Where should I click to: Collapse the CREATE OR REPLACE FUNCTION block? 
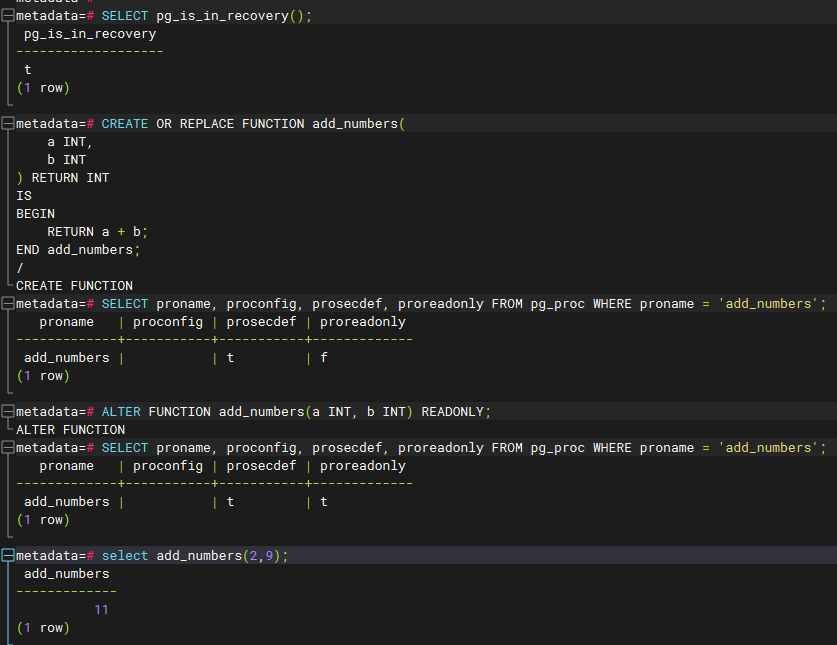pos(7,124)
